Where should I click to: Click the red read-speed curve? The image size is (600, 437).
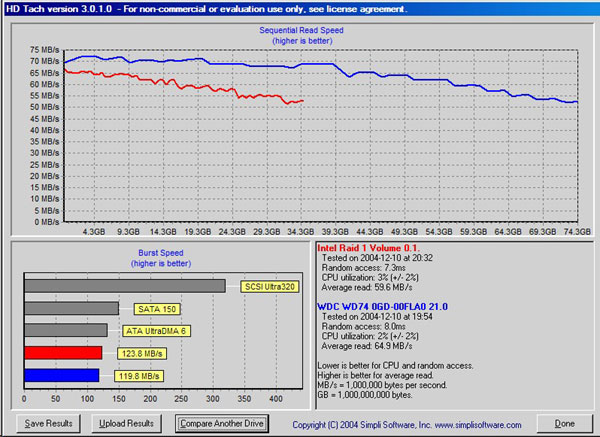[x=184, y=87]
